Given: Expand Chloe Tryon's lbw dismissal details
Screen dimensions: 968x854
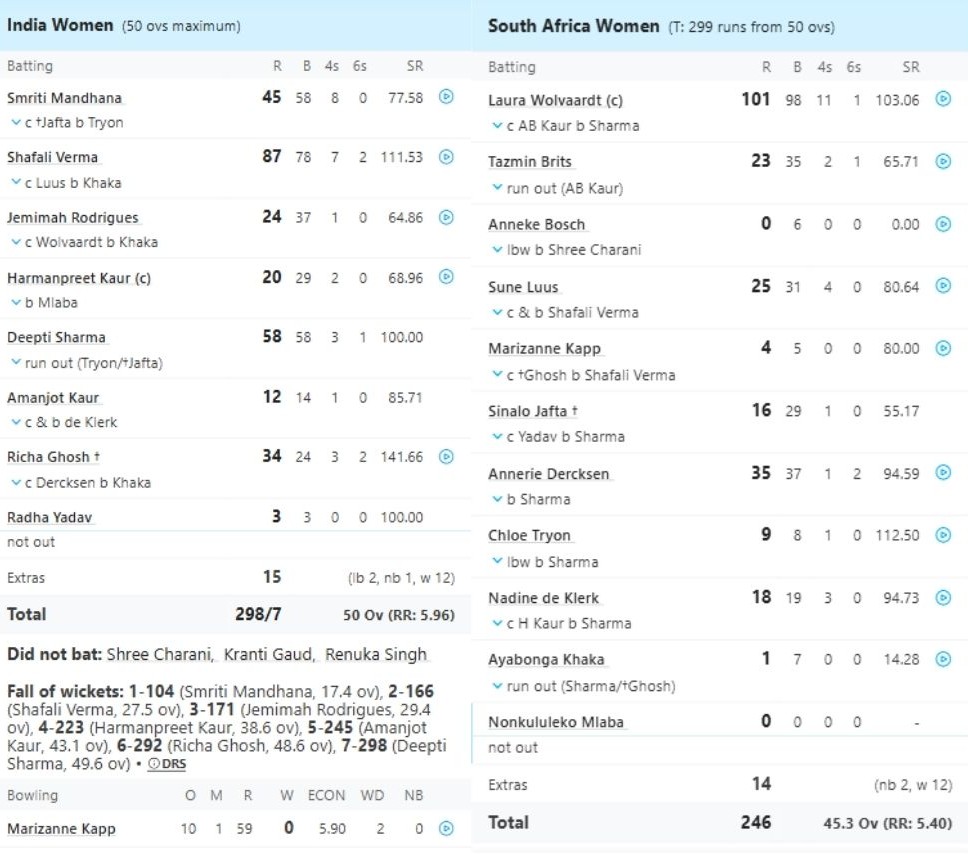Looking at the screenshot, I should point(497,562).
